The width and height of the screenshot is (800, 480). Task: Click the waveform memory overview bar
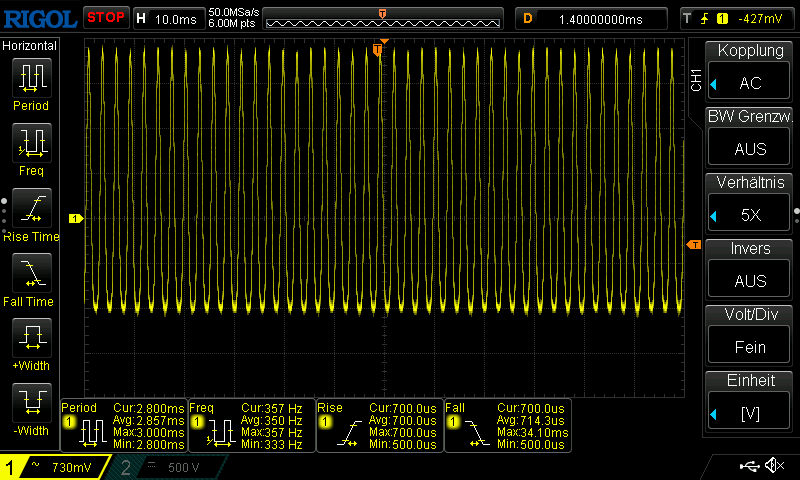click(383, 19)
